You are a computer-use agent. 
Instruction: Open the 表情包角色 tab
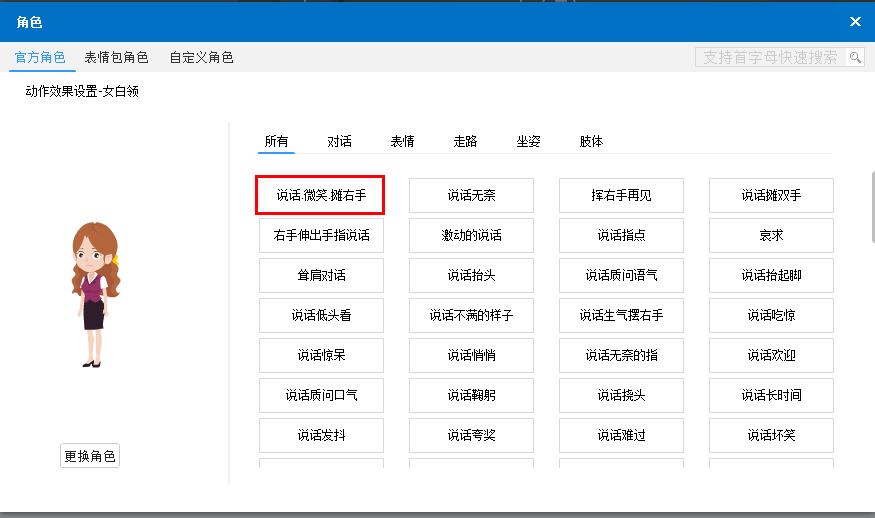116,57
